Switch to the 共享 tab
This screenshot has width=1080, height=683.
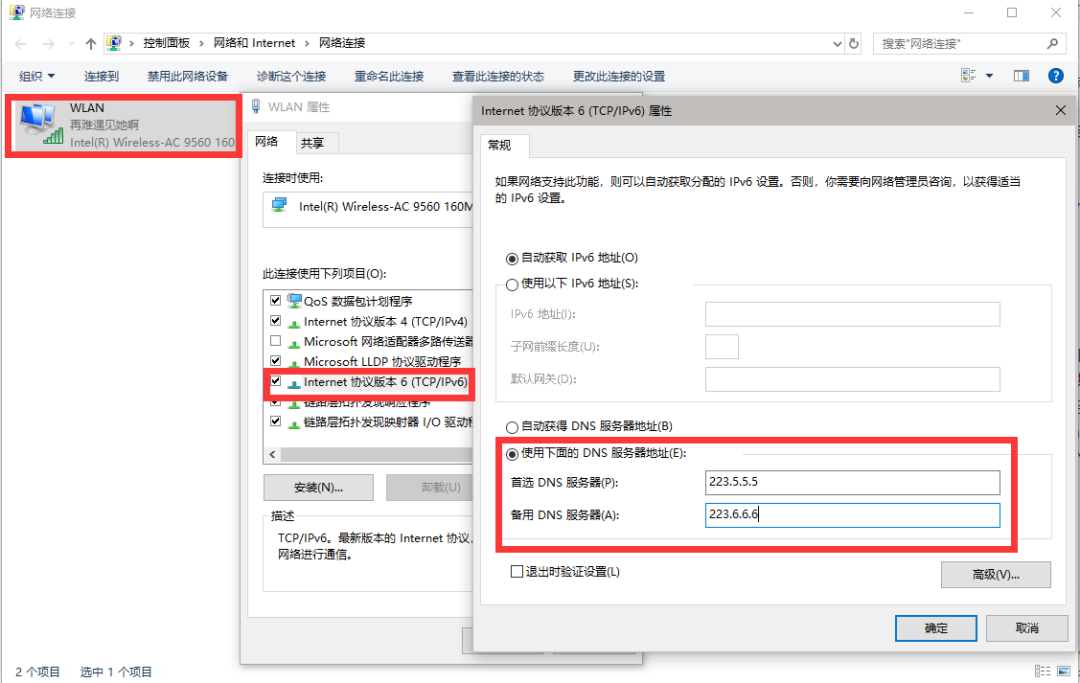[311, 142]
